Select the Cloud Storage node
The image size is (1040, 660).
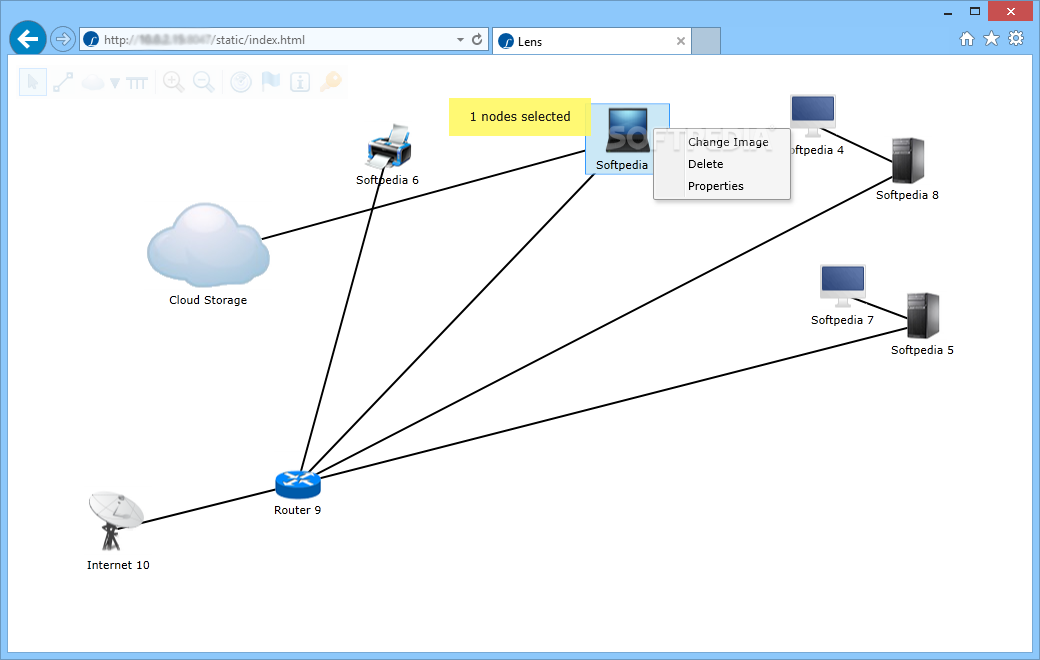208,244
